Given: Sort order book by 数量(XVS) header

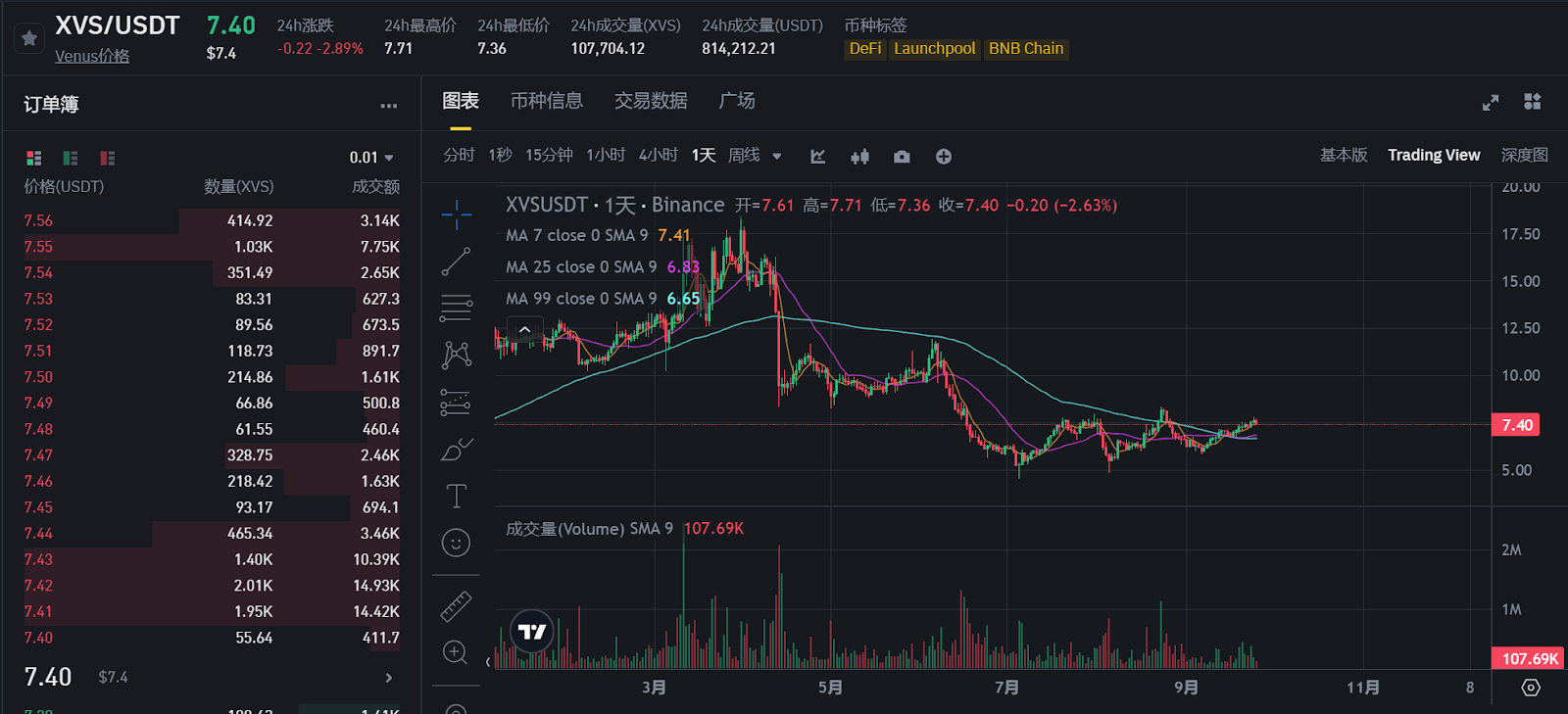Looking at the screenshot, I should point(238,186).
